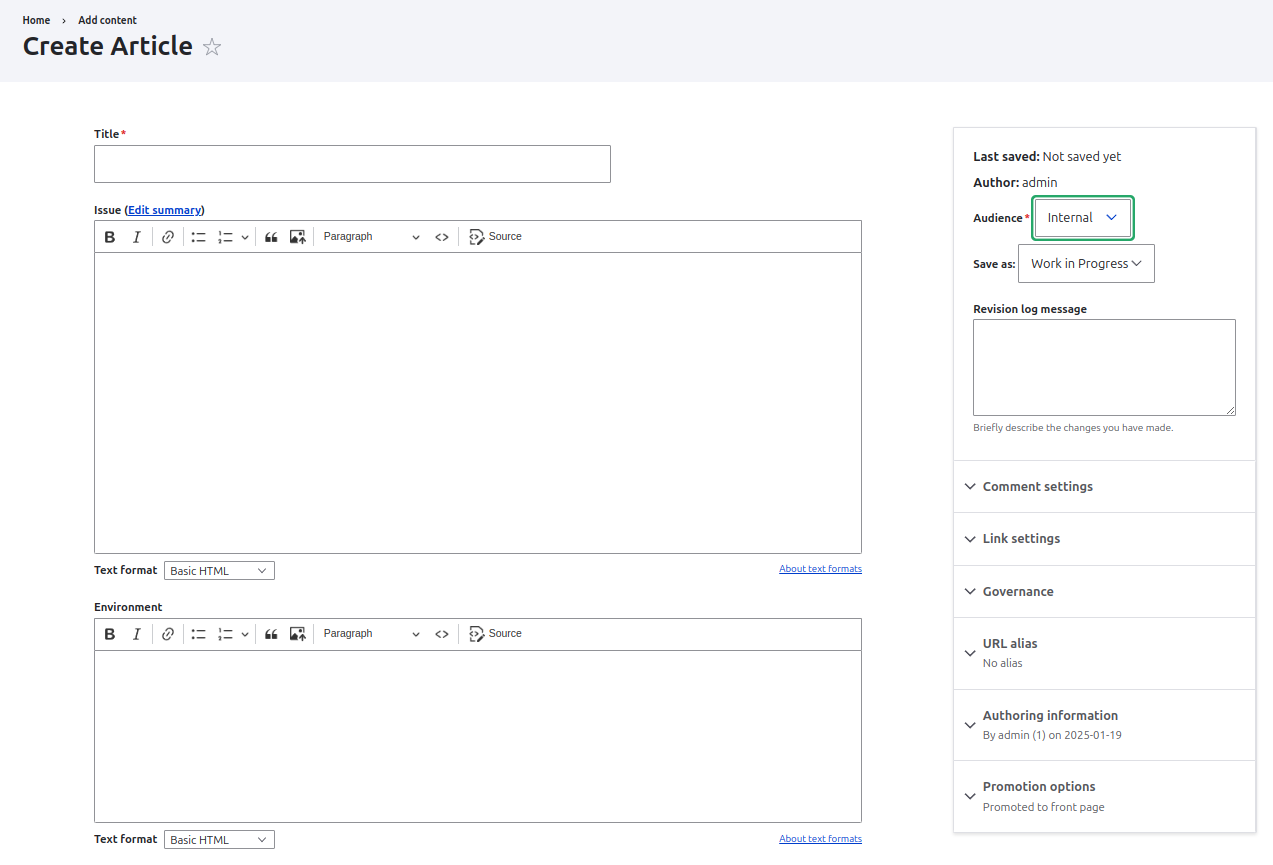1273x865 pixels.
Task: Insert a link in the Issue editor
Action: 168,237
